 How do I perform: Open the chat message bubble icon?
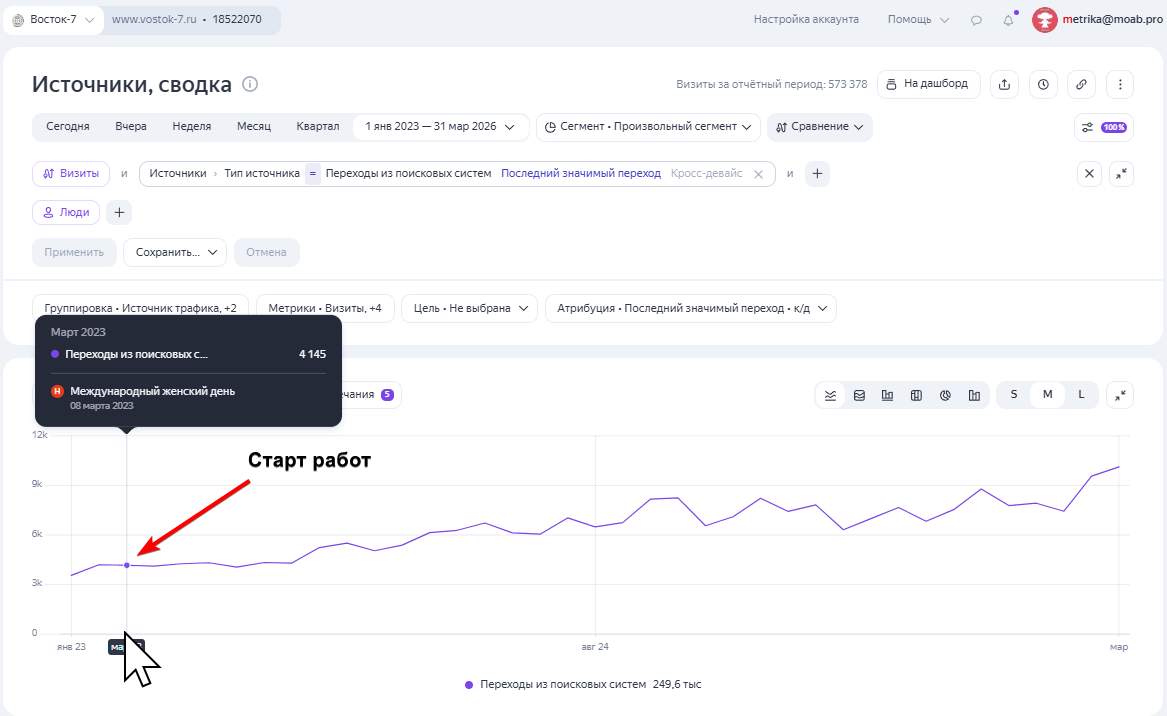(x=976, y=20)
